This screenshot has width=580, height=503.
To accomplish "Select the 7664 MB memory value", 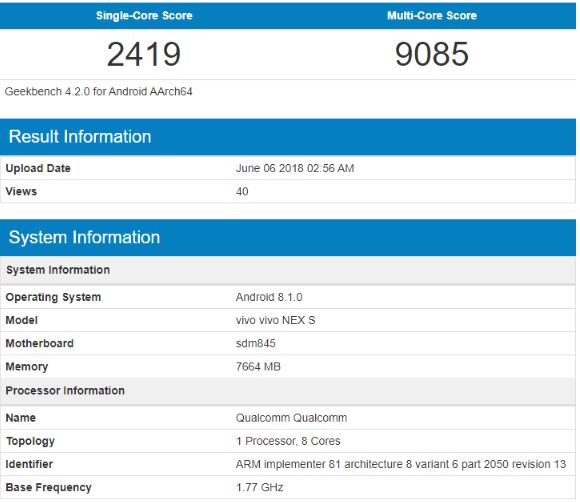I will point(258,367).
